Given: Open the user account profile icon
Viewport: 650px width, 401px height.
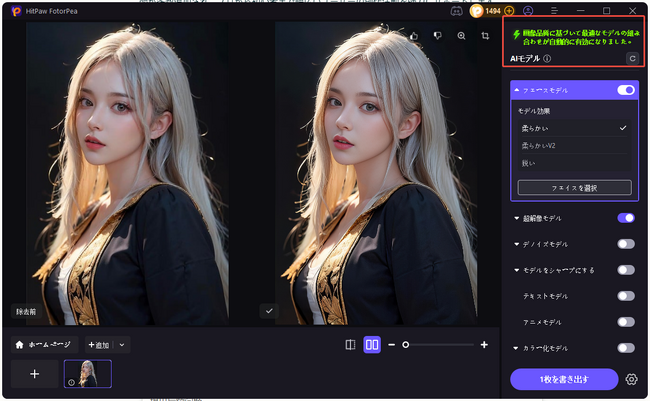Looking at the screenshot, I should [528, 10].
